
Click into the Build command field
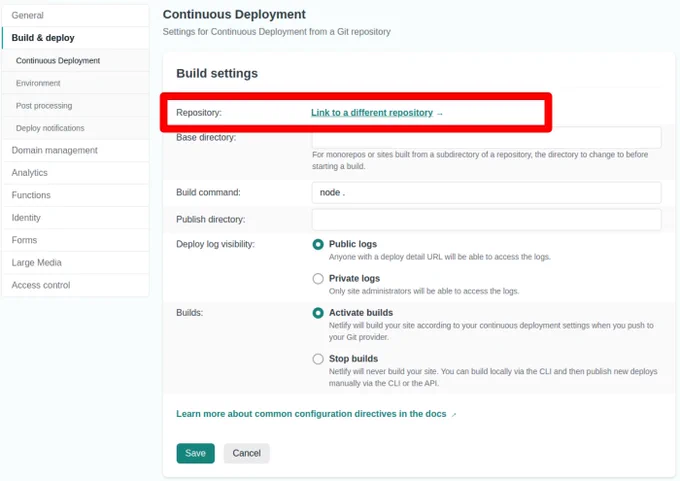click(x=486, y=193)
